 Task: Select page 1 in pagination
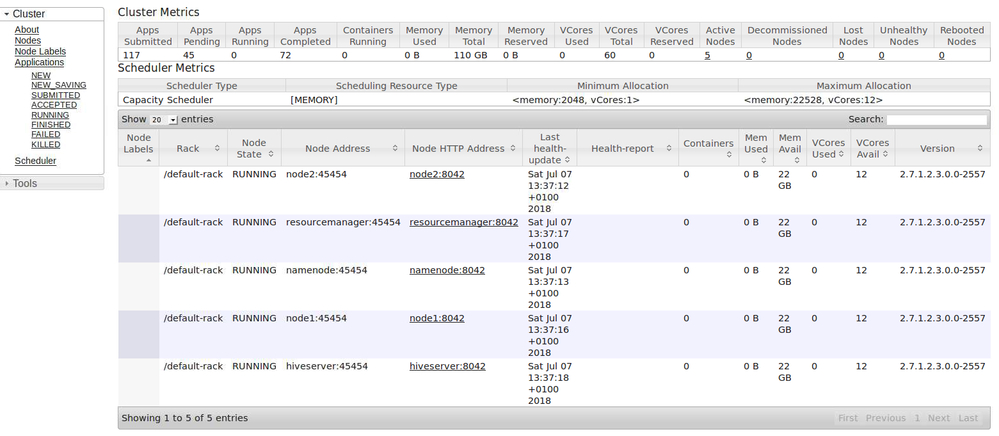(x=917, y=418)
